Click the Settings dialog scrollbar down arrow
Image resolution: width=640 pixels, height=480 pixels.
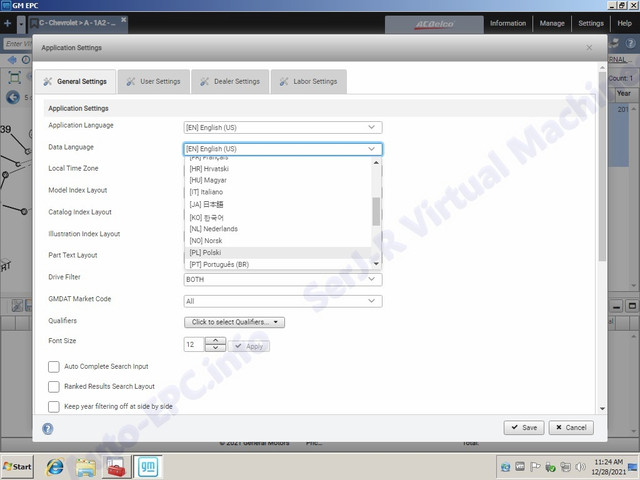pos(602,409)
